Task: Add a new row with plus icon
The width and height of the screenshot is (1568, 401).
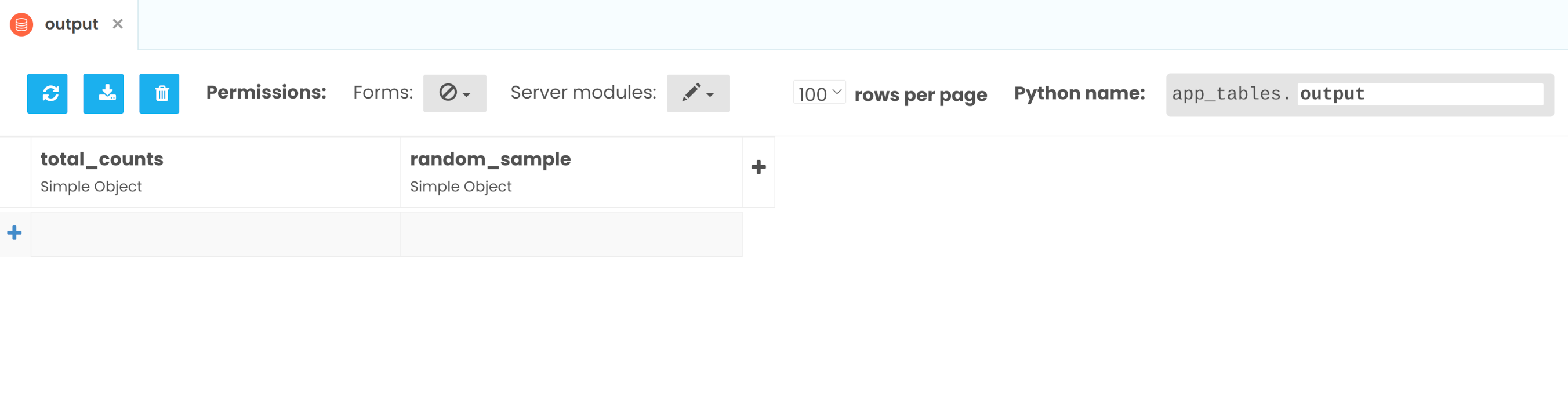Action: (14, 232)
